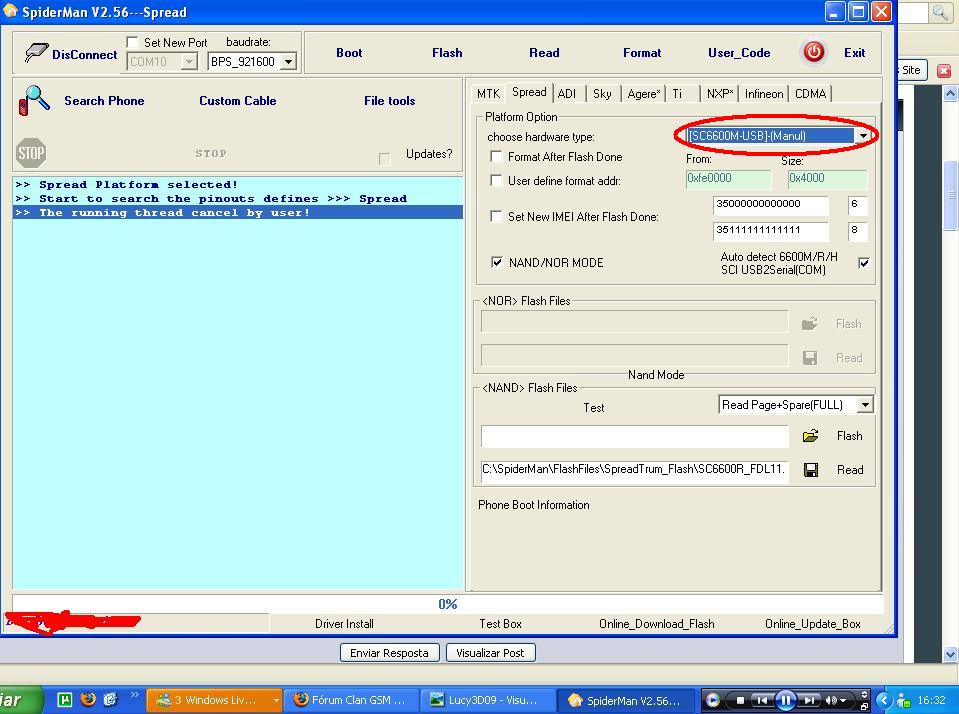Click the Format button
This screenshot has width=959, height=714.
coord(642,53)
